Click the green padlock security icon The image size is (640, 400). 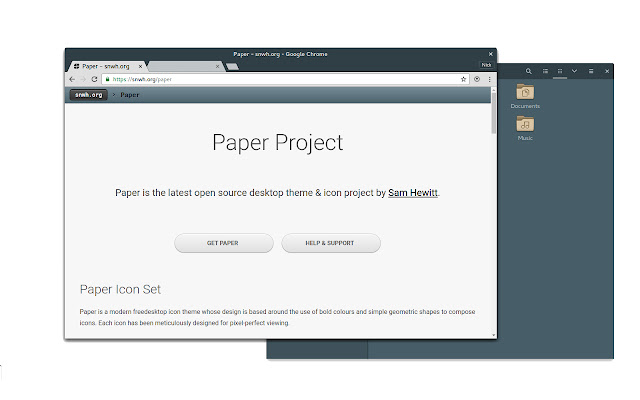tap(108, 79)
